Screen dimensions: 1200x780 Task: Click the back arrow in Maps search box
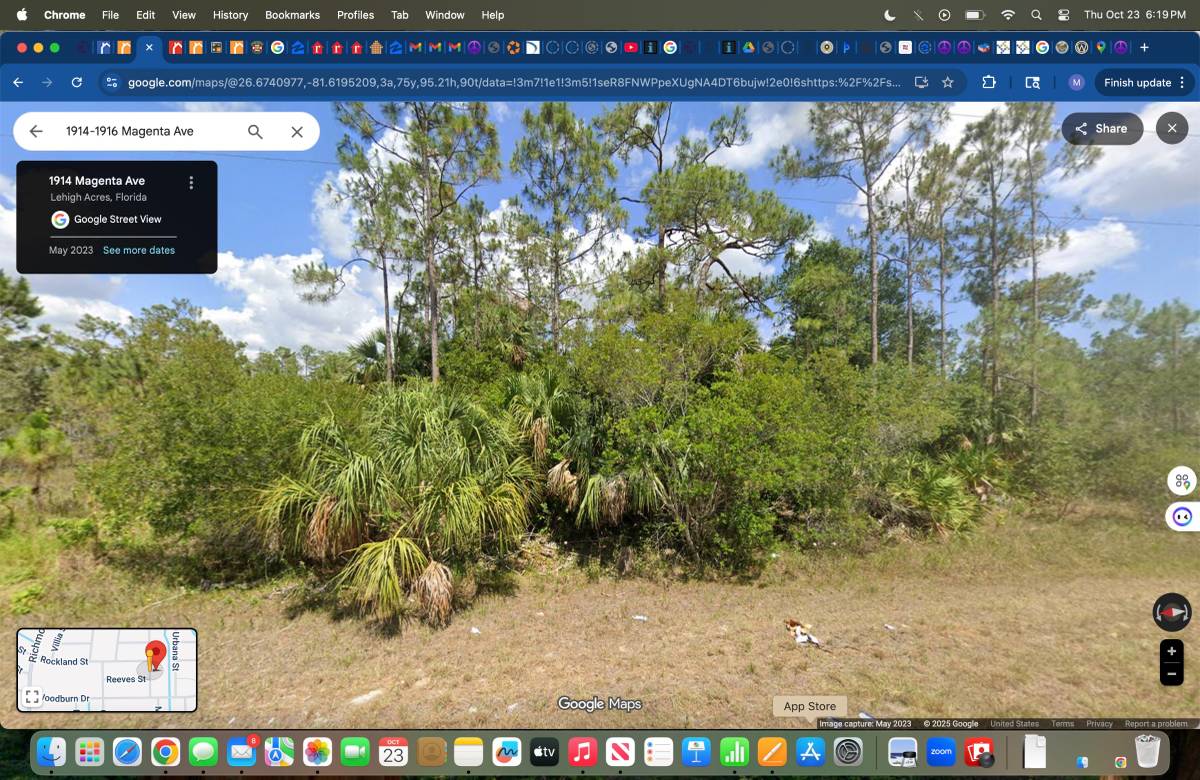click(x=36, y=131)
